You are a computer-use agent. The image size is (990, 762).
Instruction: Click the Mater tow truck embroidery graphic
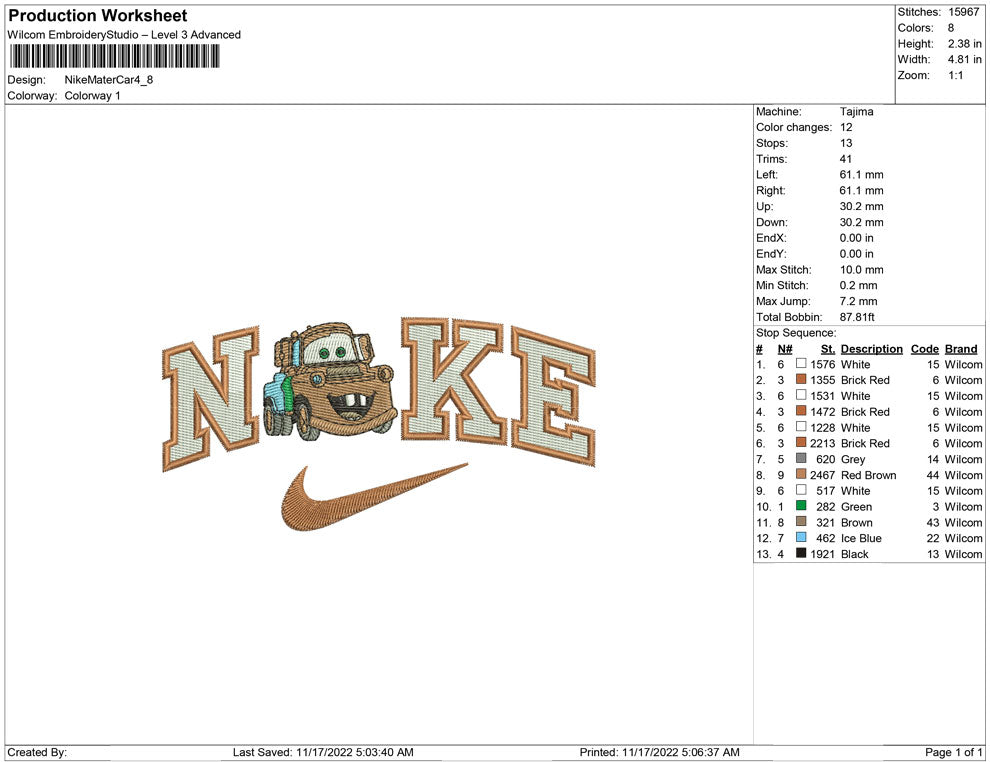click(x=330, y=381)
